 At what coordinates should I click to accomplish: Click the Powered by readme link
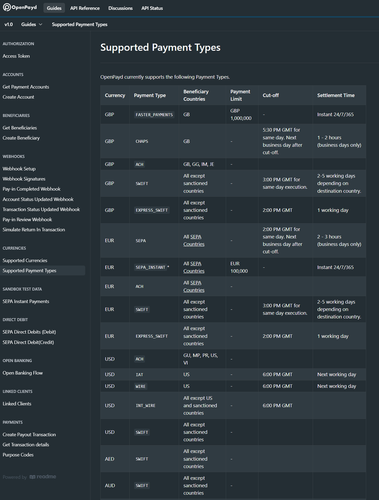tap(29, 477)
